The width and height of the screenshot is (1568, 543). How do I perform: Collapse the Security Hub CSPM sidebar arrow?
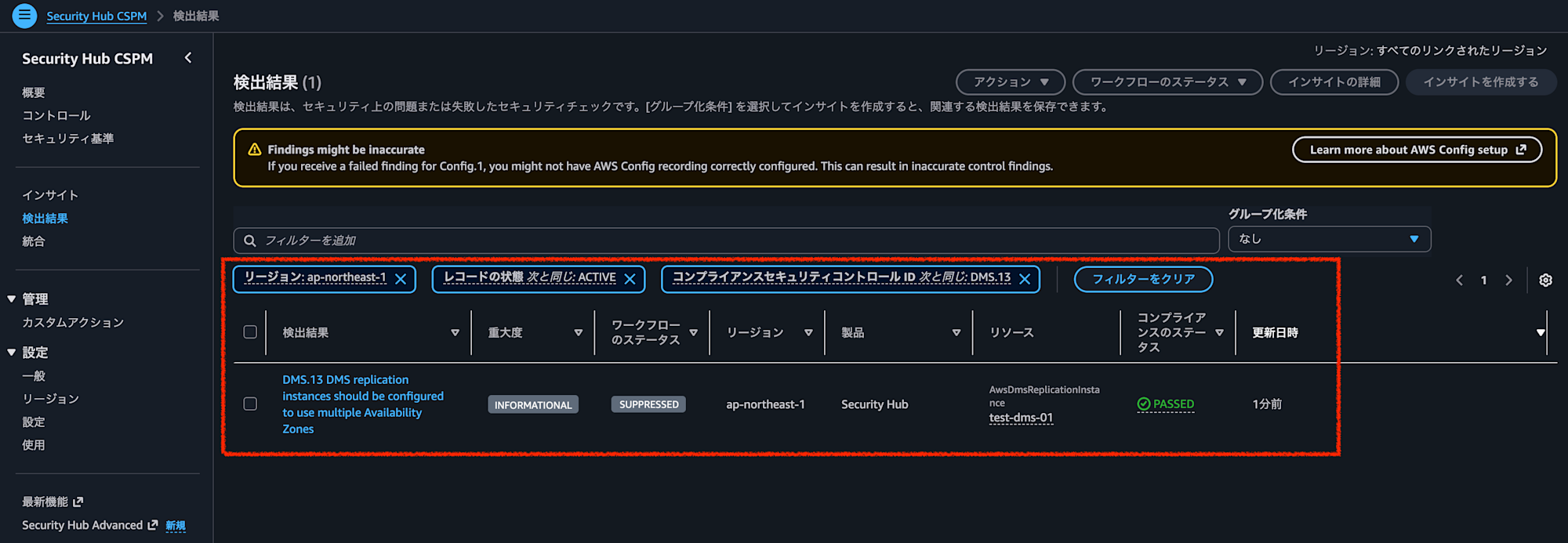[188, 58]
